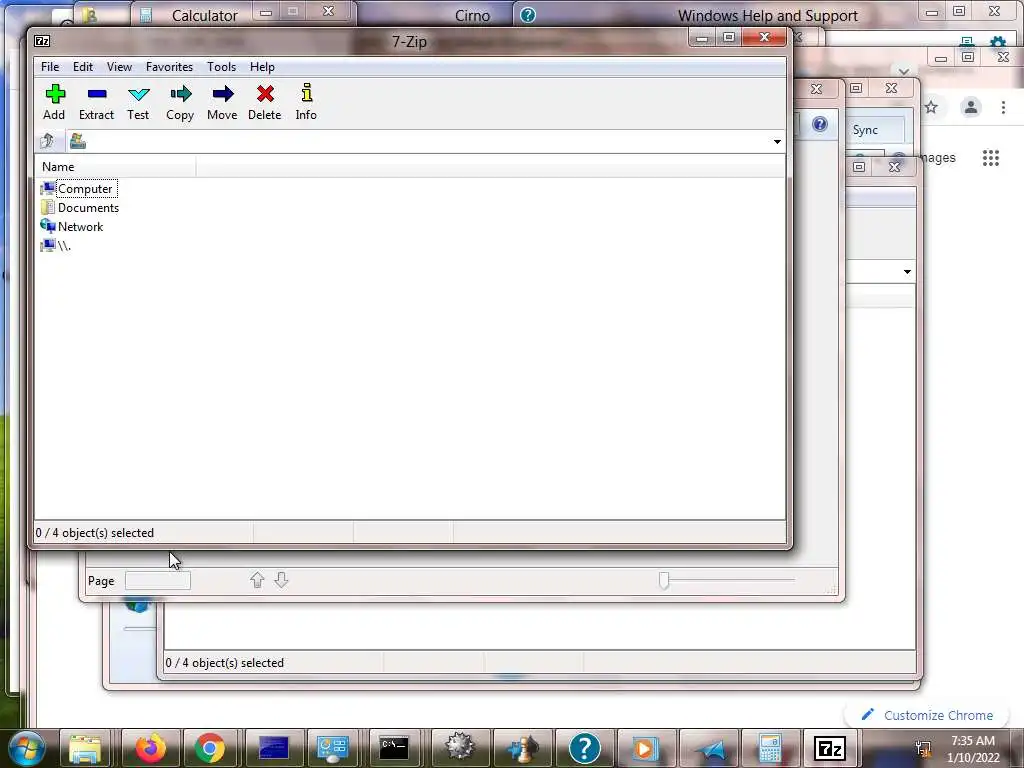Viewport: 1024px width, 768px height.
Task: Open the Help question mark taskbar icon
Action: 584,748
